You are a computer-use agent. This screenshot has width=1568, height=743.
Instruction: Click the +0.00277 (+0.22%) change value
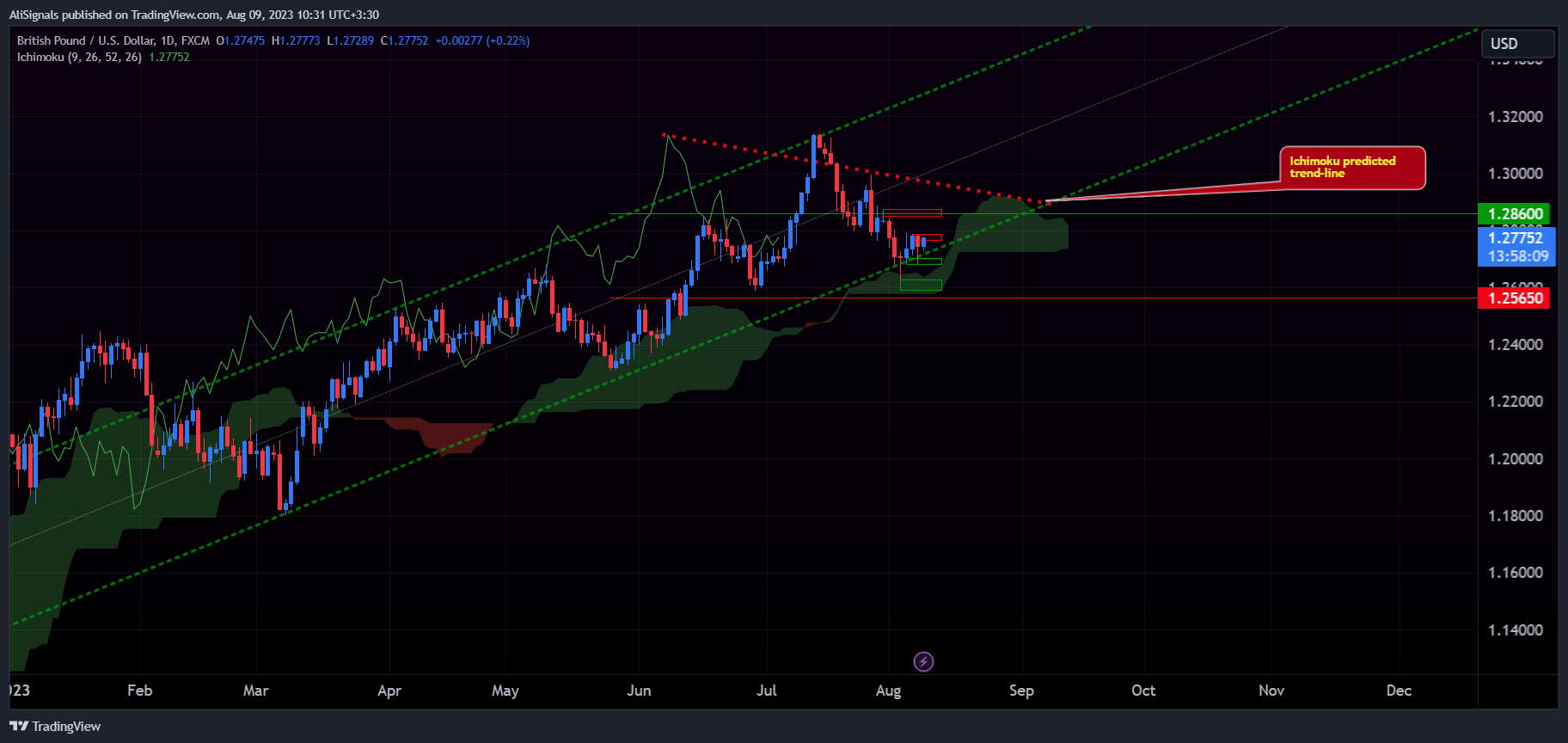pos(482,40)
